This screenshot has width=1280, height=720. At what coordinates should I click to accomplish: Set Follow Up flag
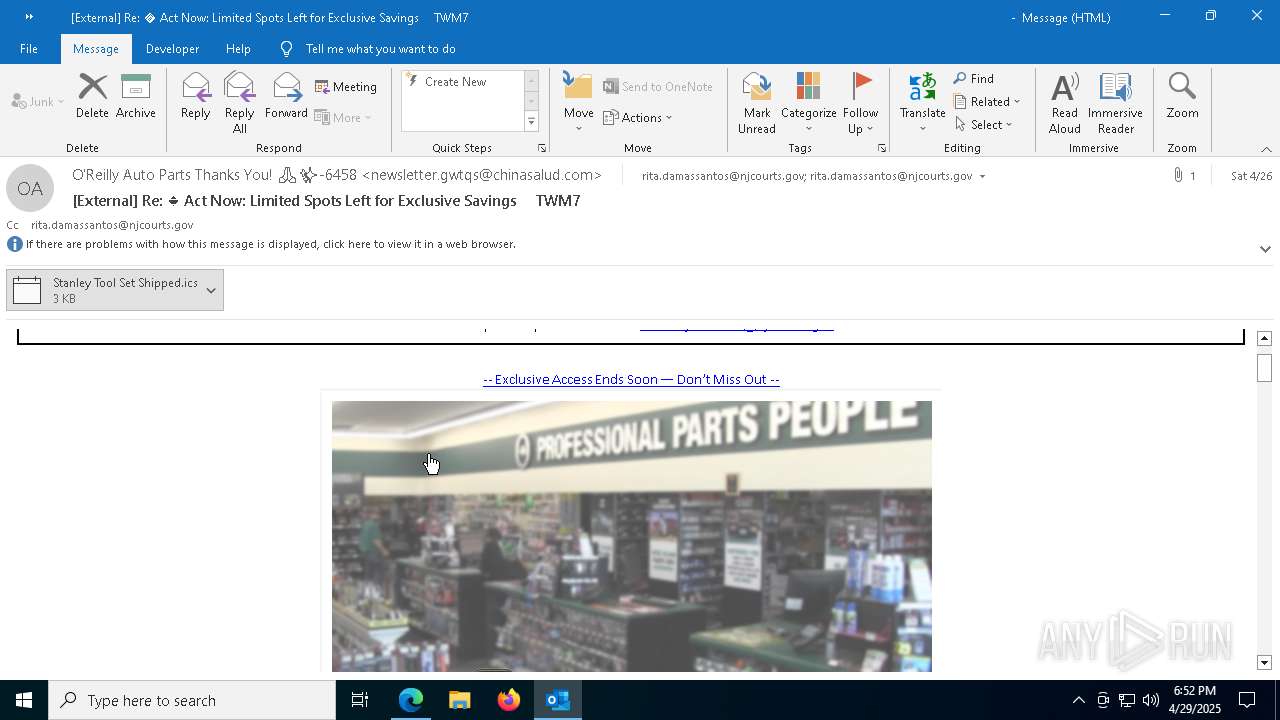860,103
